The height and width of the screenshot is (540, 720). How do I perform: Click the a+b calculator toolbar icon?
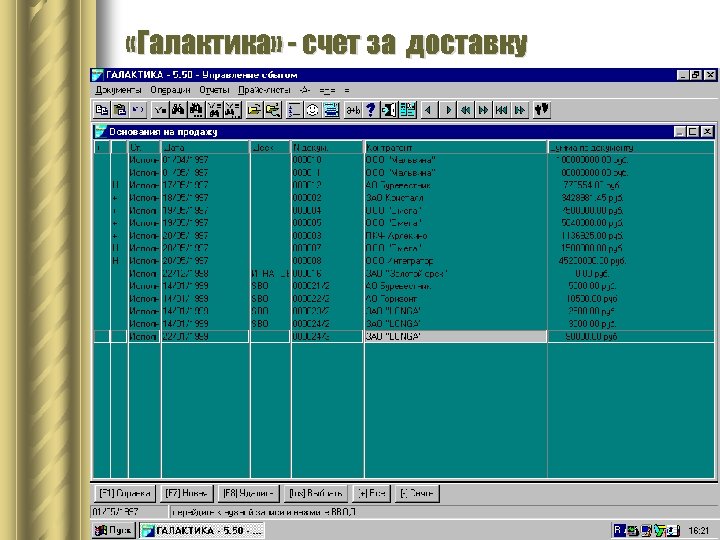[x=353, y=110]
